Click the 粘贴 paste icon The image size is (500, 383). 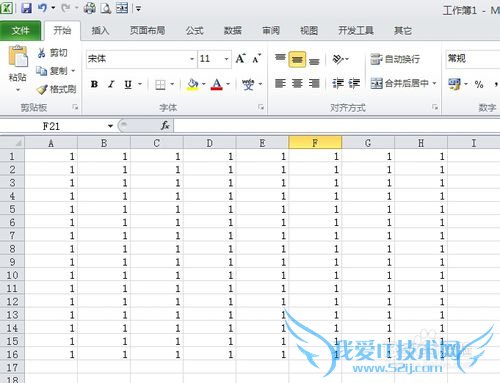pyautogui.click(x=18, y=56)
